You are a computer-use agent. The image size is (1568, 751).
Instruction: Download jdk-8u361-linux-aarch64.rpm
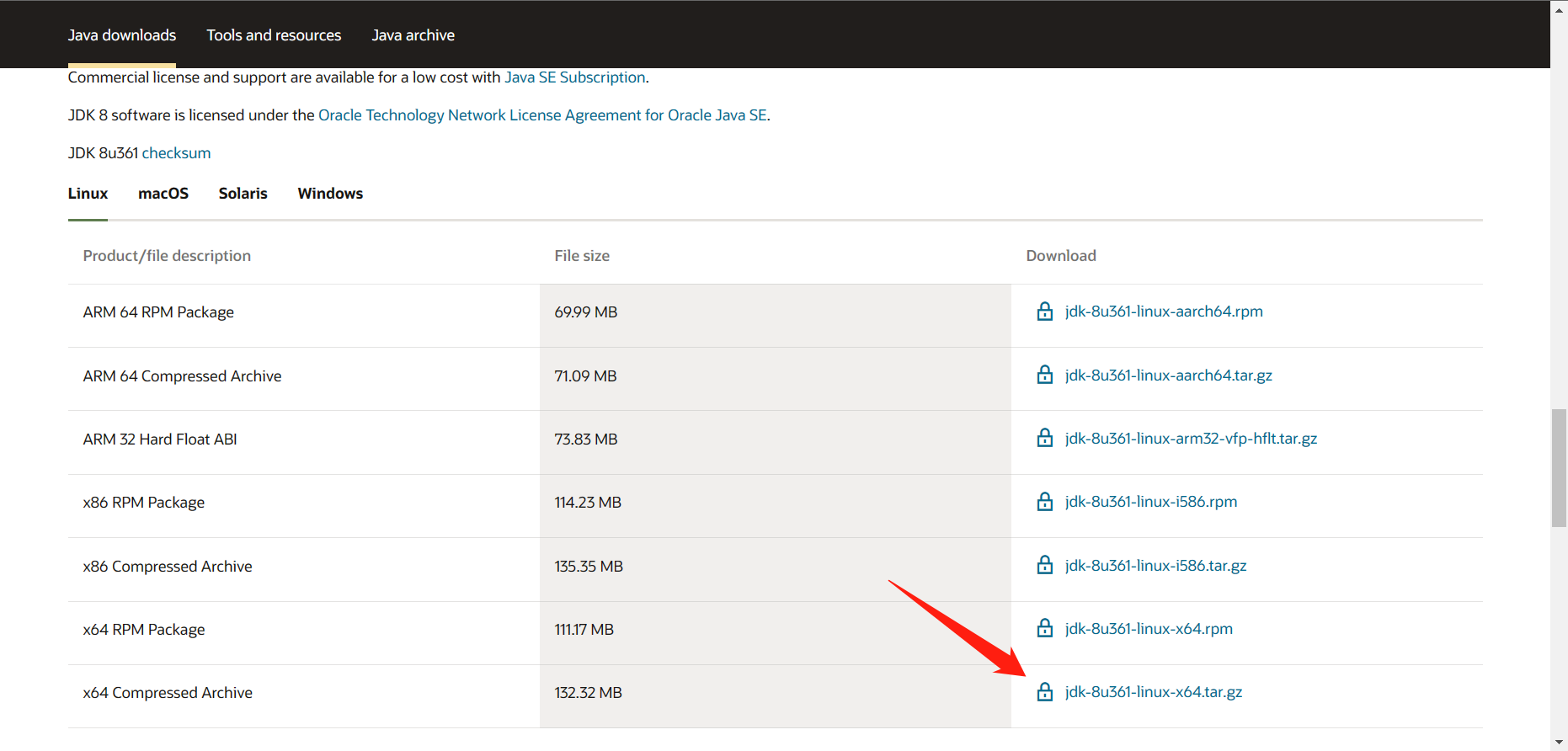pyautogui.click(x=1164, y=312)
